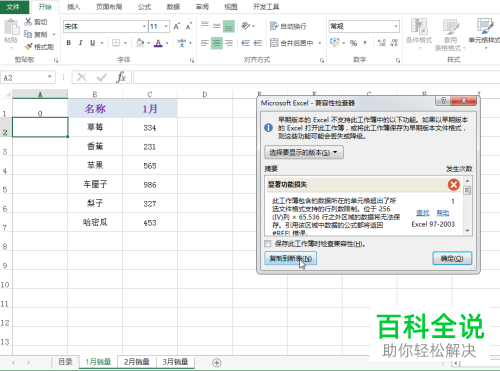Click the formula bar input field
500x371 pixels.
tap(317, 77)
